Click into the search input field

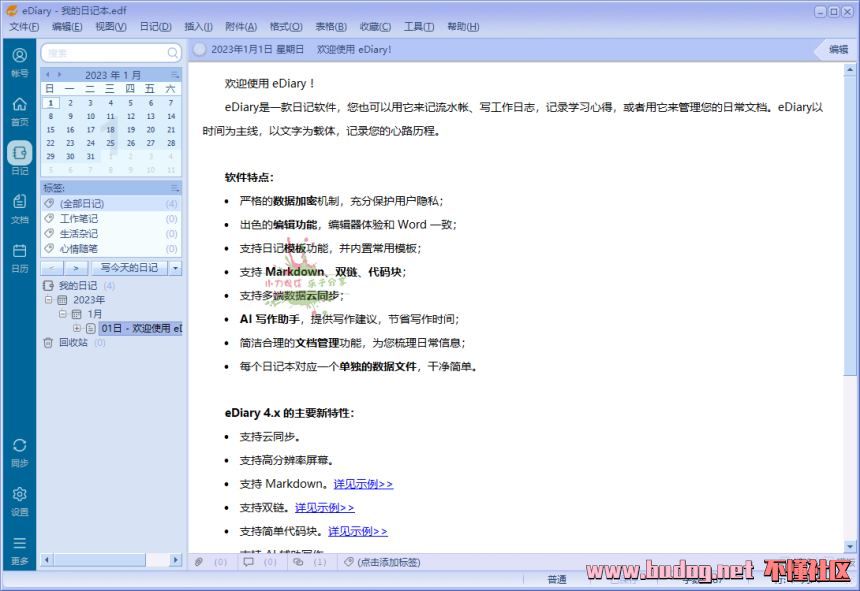coord(106,53)
